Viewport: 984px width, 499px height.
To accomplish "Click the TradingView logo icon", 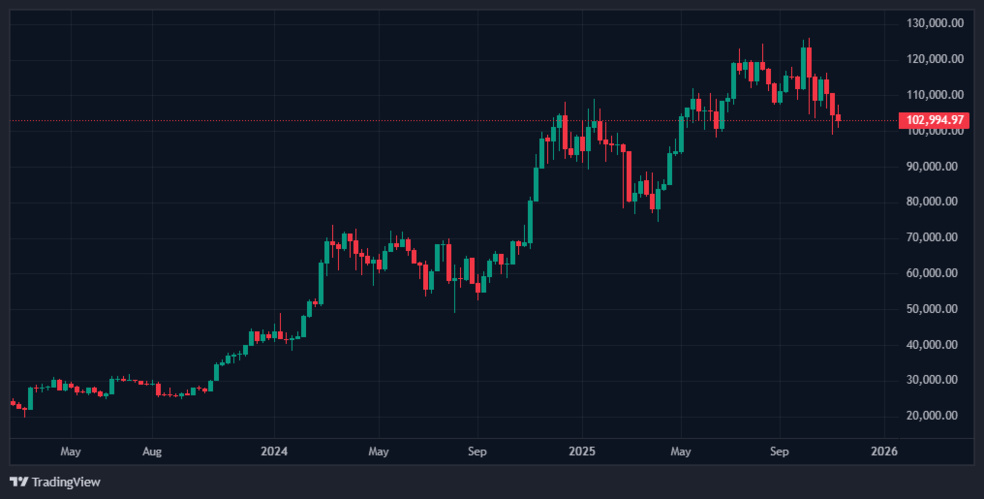I will (x=19, y=482).
